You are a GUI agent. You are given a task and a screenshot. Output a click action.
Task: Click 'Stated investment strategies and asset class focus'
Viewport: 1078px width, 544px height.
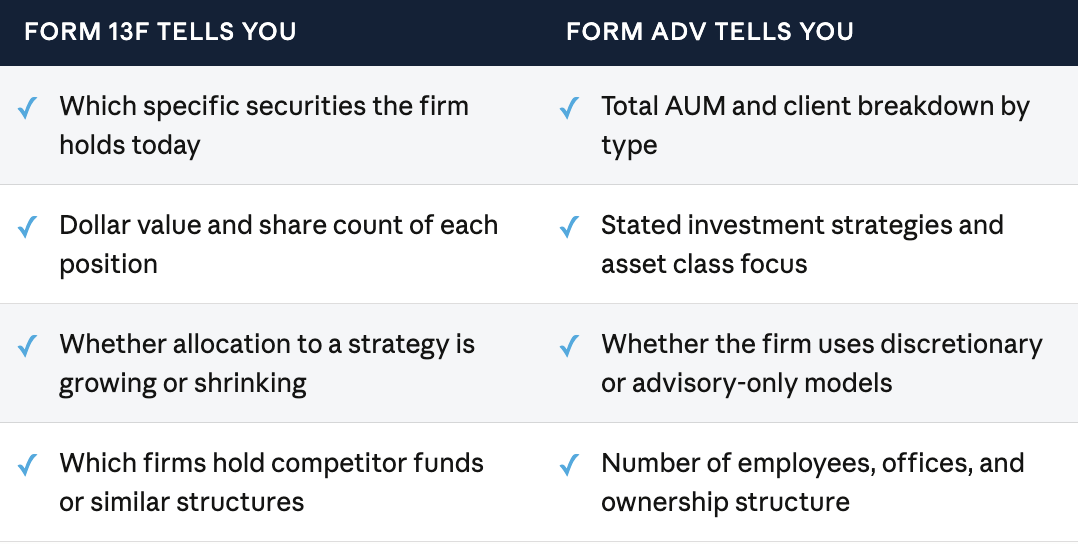[802, 244]
